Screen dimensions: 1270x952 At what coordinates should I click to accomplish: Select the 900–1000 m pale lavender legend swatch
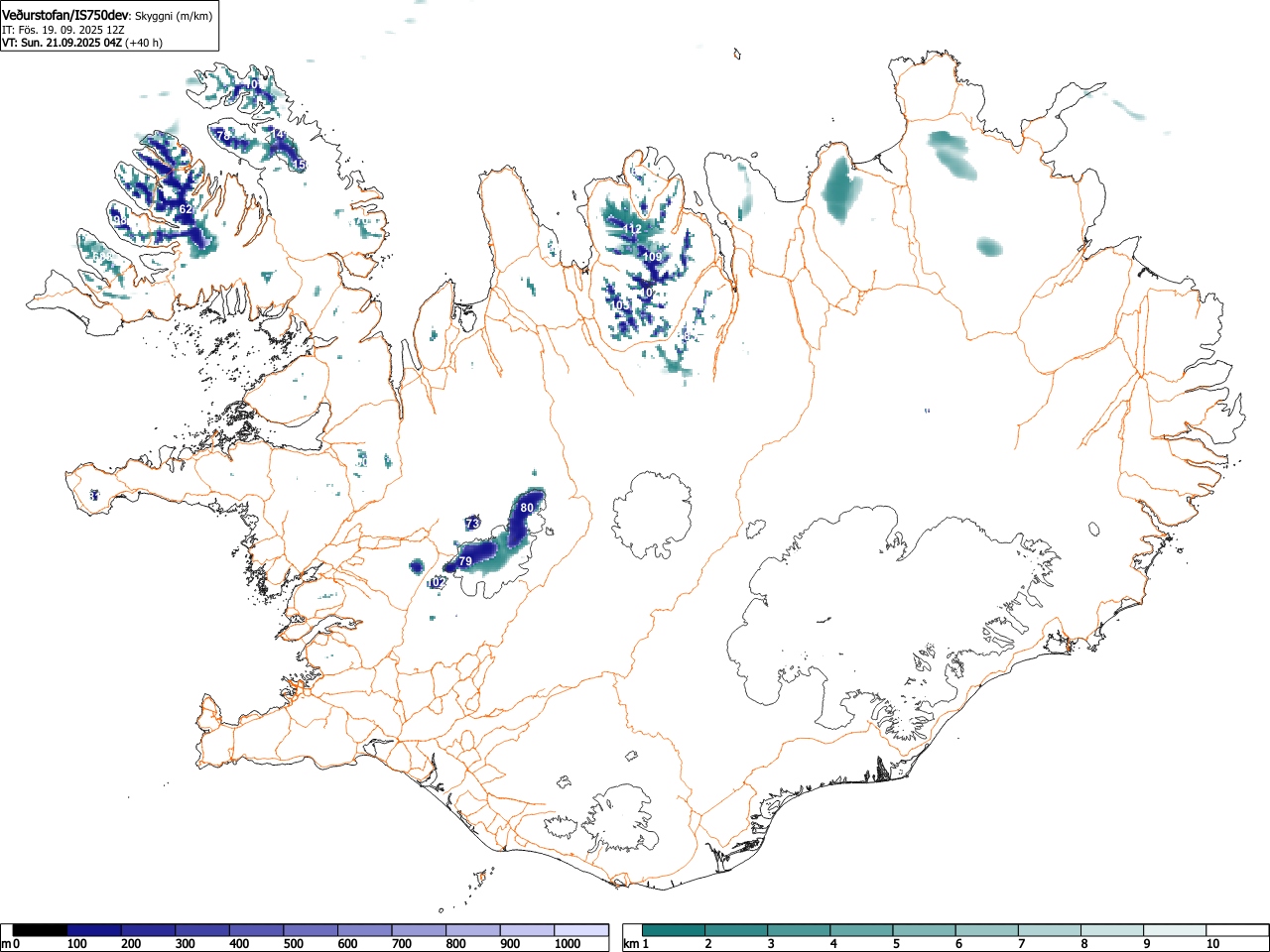pos(527,930)
